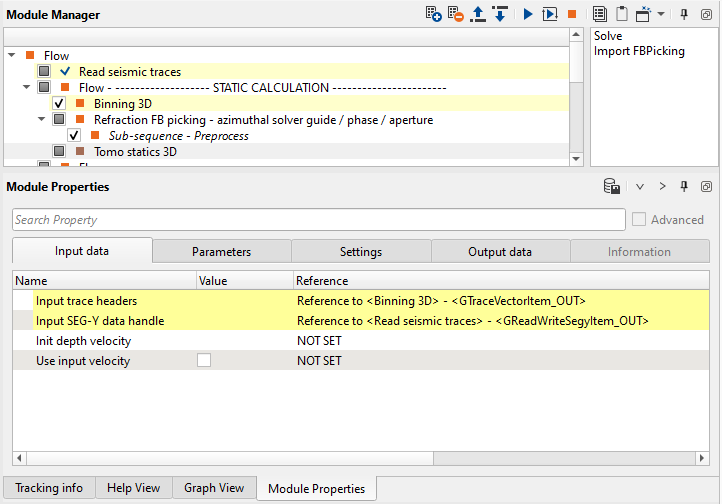Toggle the Binning 3D module checkbox
This screenshot has width=722, height=504.
(x=59, y=104)
